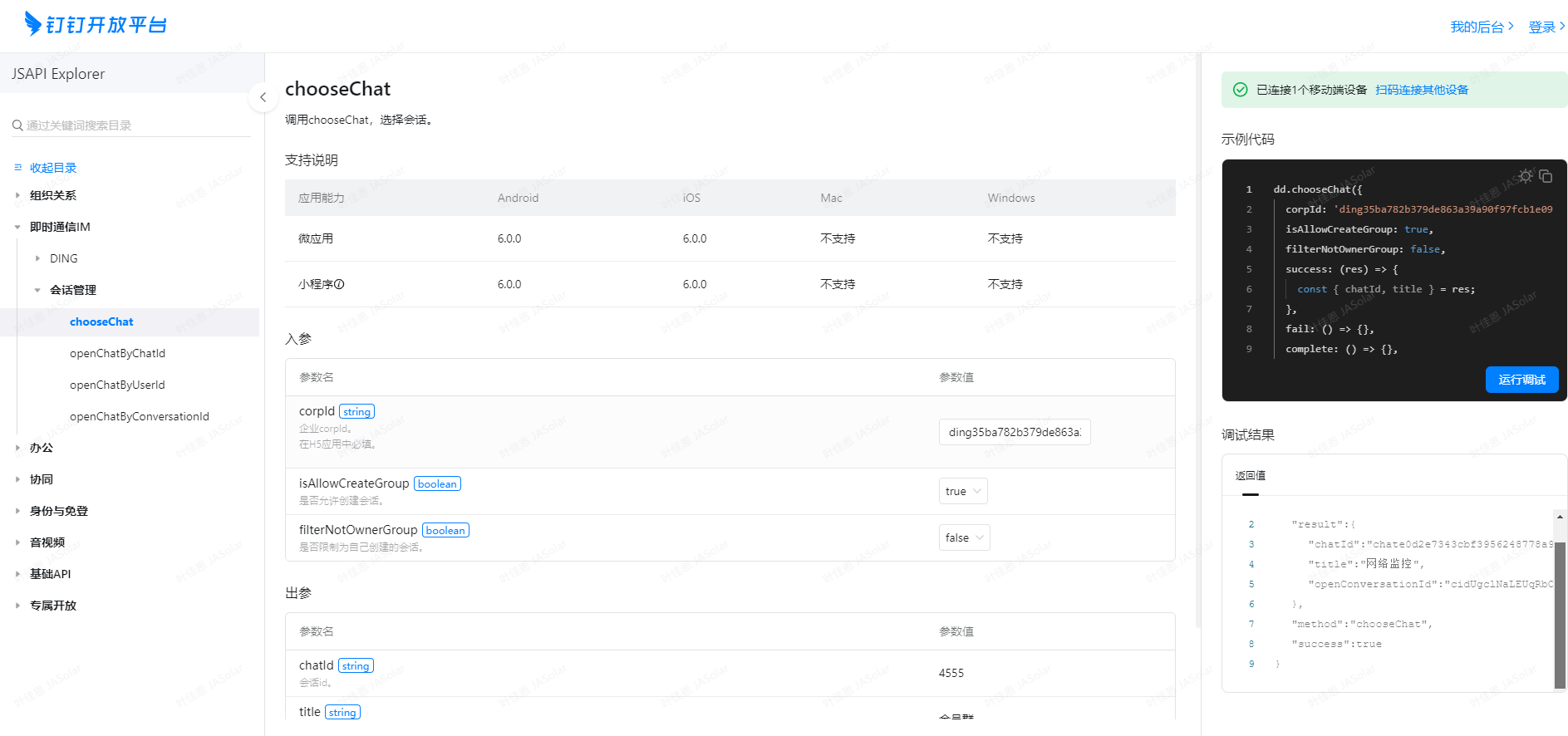Collapse the 即时通信IM tree node
The image size is (1568, 736).
click(x=17, y=227)
